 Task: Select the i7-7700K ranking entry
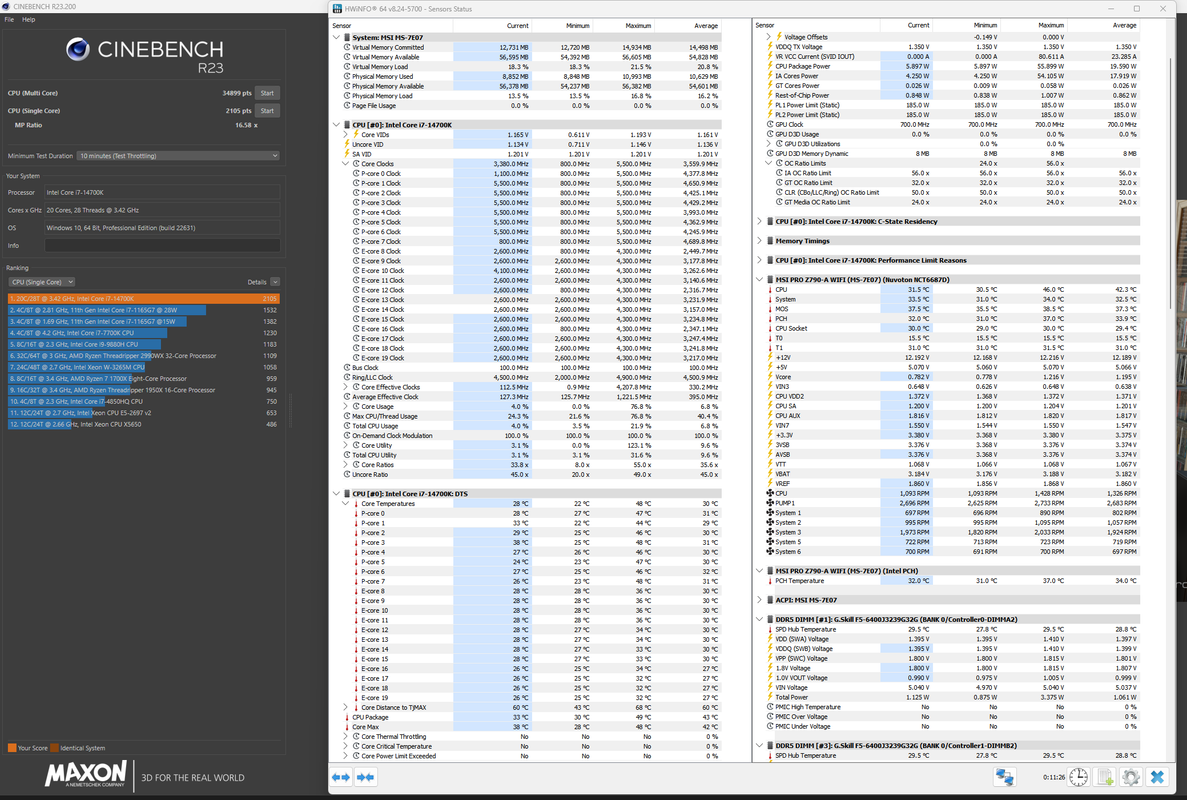pos(144,333)
